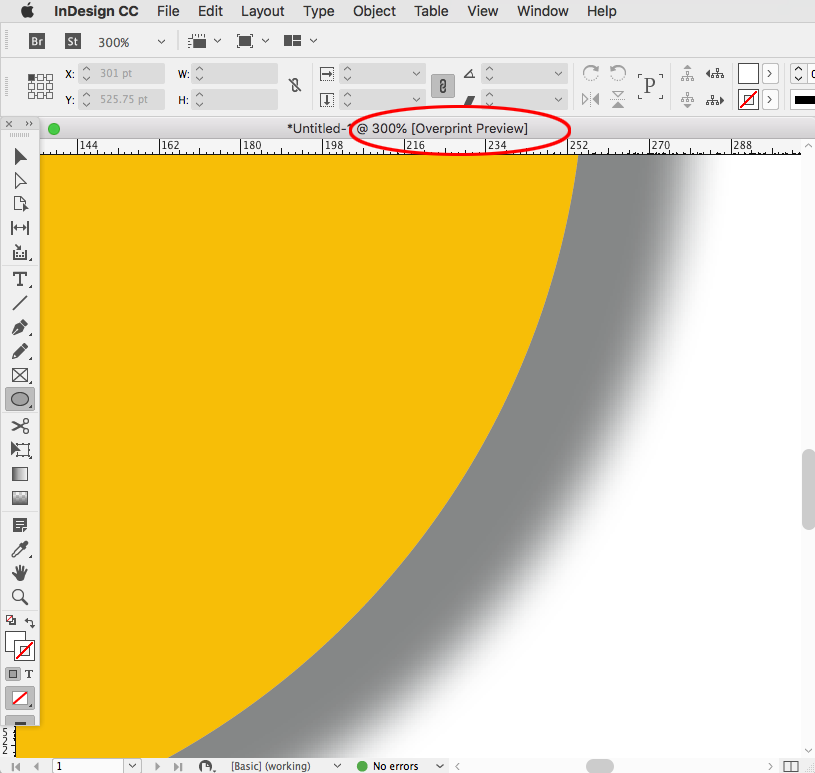Viewport: 815px width, 773px height.
Task: Select the Zoom tool
Action: click(20, 597)
